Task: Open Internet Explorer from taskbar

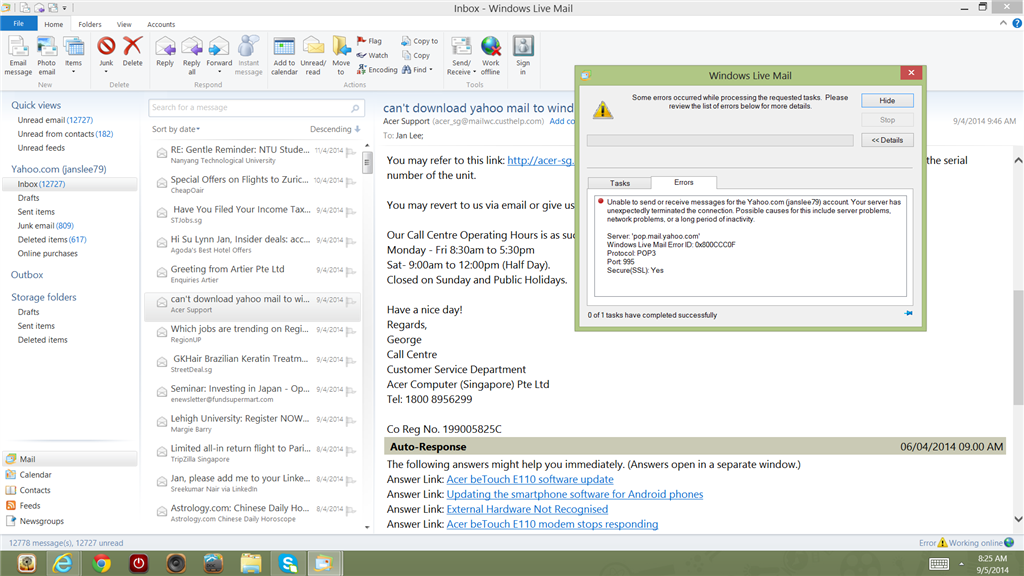Action: (x=63, y=563)
